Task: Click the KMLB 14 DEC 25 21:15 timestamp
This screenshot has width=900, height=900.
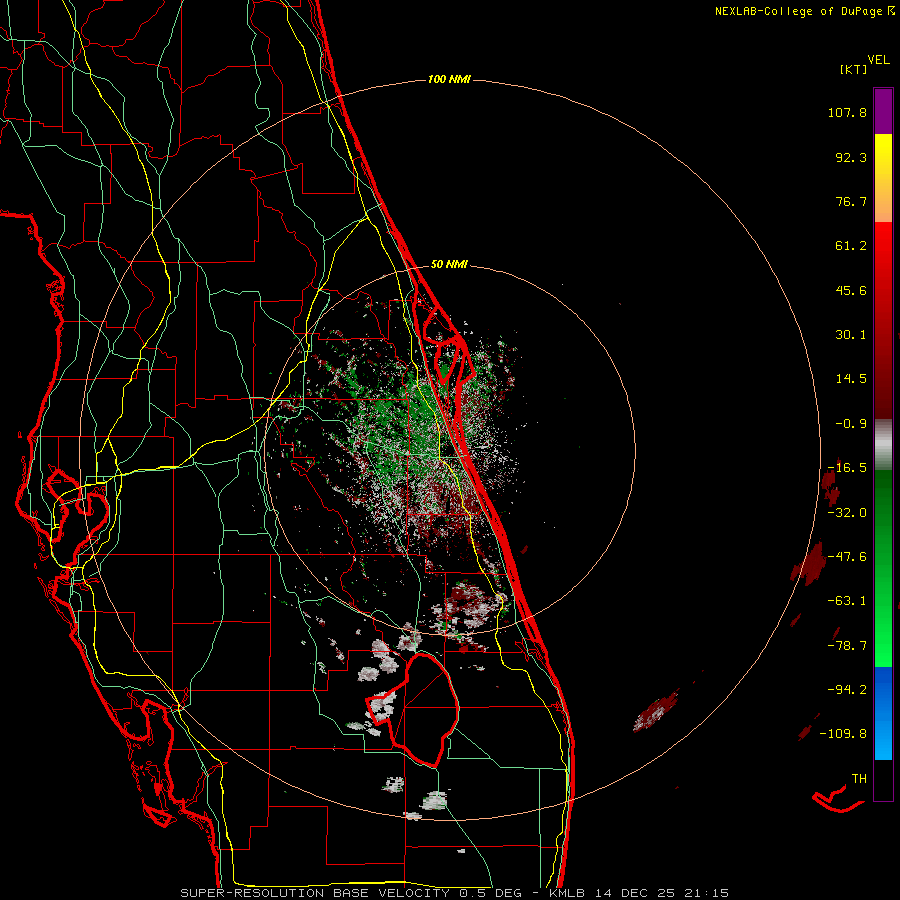Action: 639,893
